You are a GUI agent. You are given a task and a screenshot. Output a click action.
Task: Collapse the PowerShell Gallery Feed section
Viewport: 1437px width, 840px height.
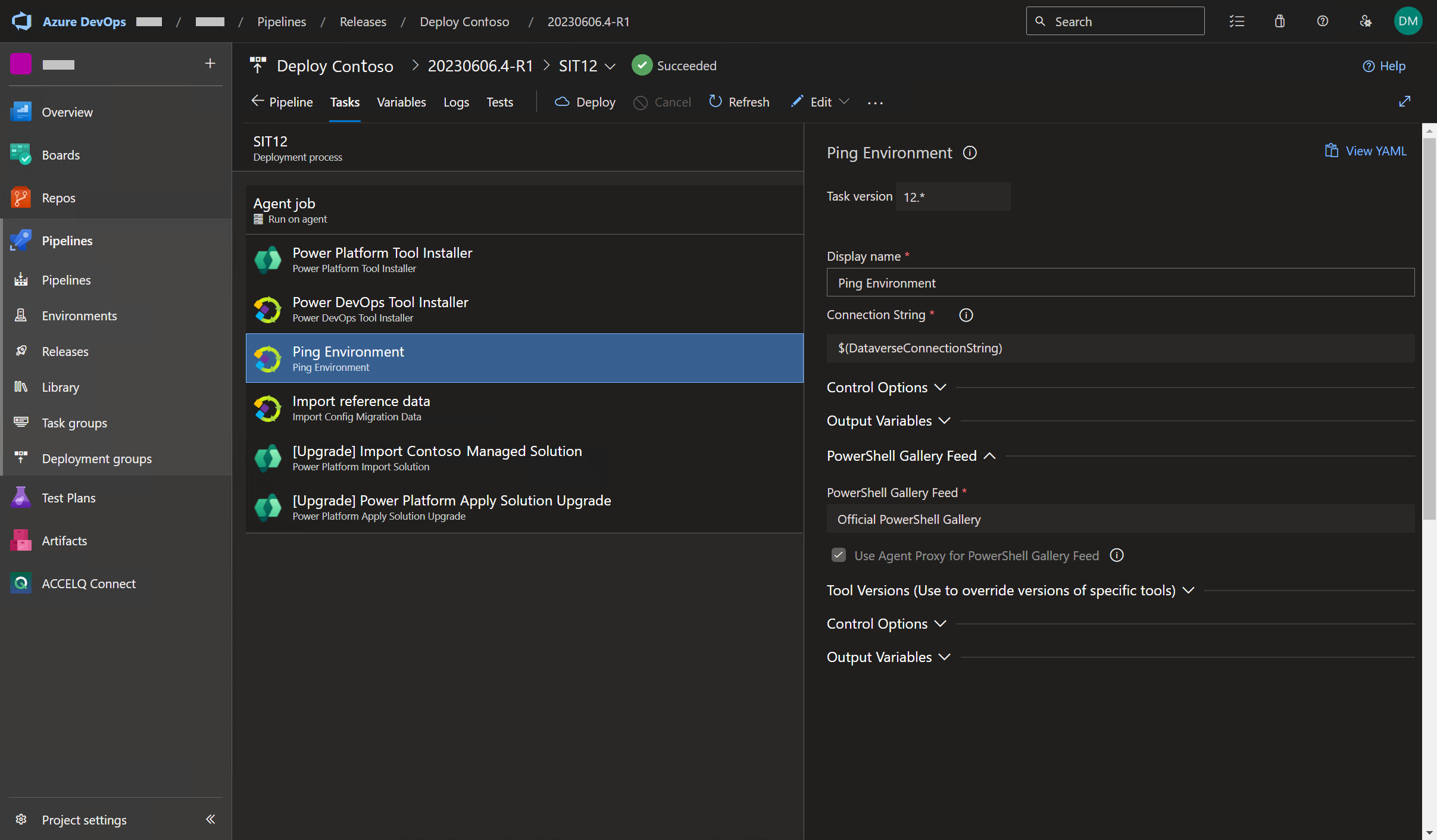pos(989,456)
